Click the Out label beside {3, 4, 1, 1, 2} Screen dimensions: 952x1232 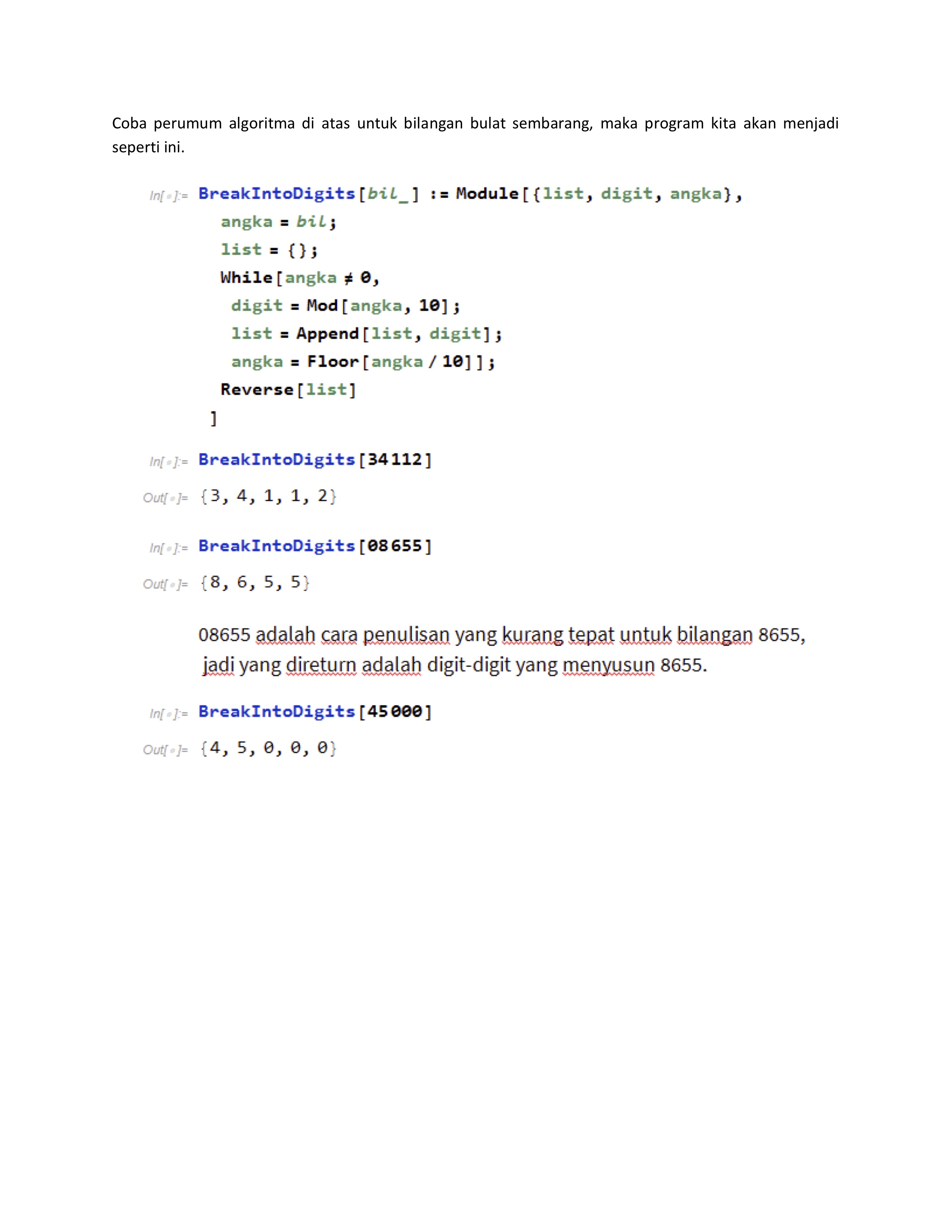click(165, 498)
